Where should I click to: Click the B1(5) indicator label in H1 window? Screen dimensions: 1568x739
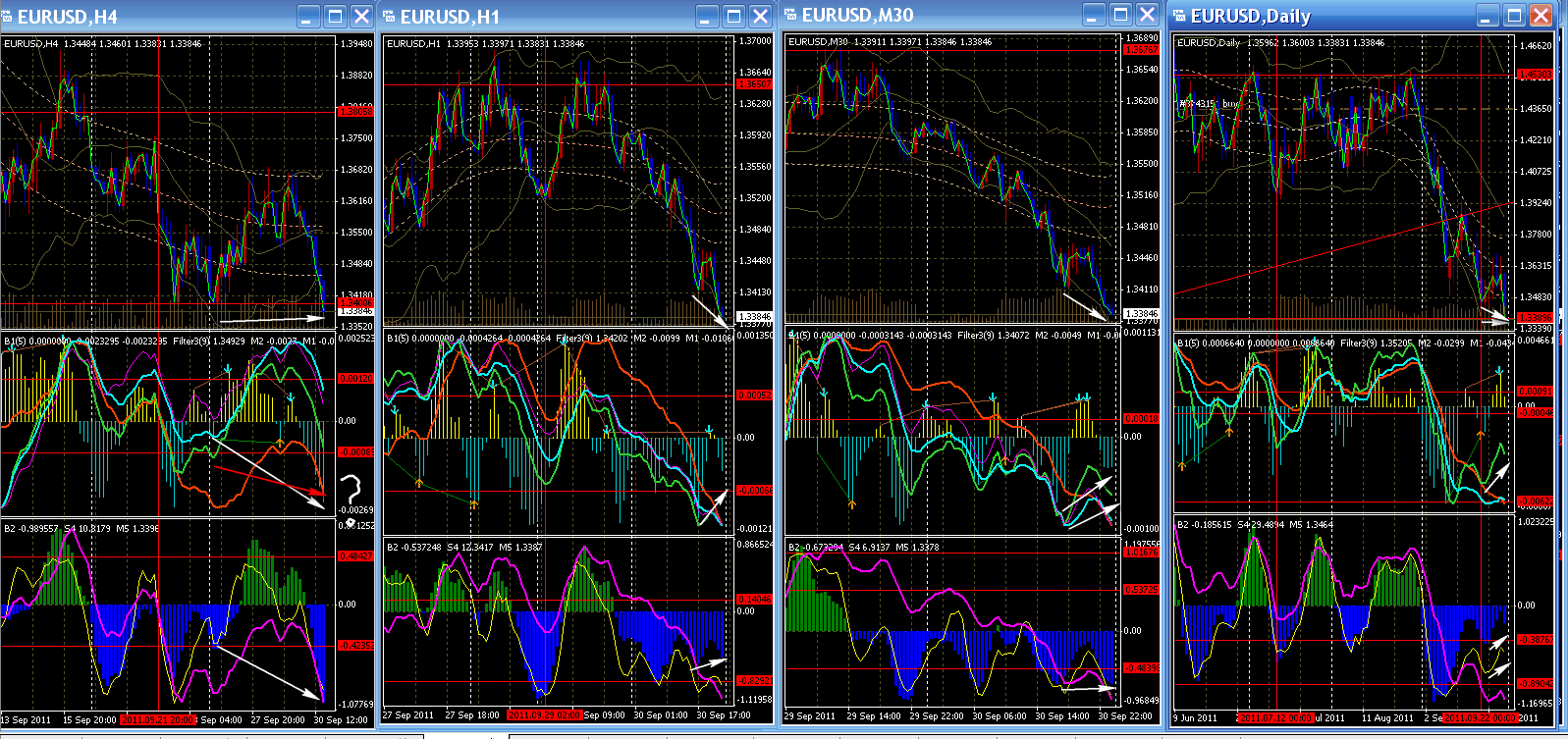[398, 339]
